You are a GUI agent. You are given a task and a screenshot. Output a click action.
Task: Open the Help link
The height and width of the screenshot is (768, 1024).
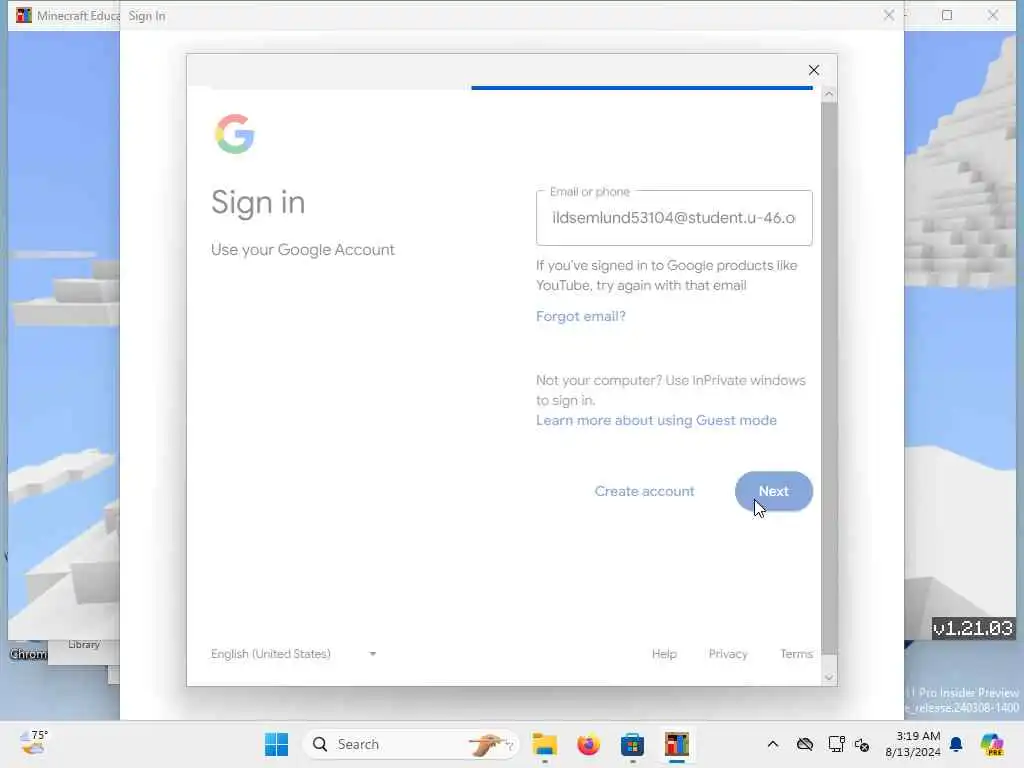coord(664,654)
